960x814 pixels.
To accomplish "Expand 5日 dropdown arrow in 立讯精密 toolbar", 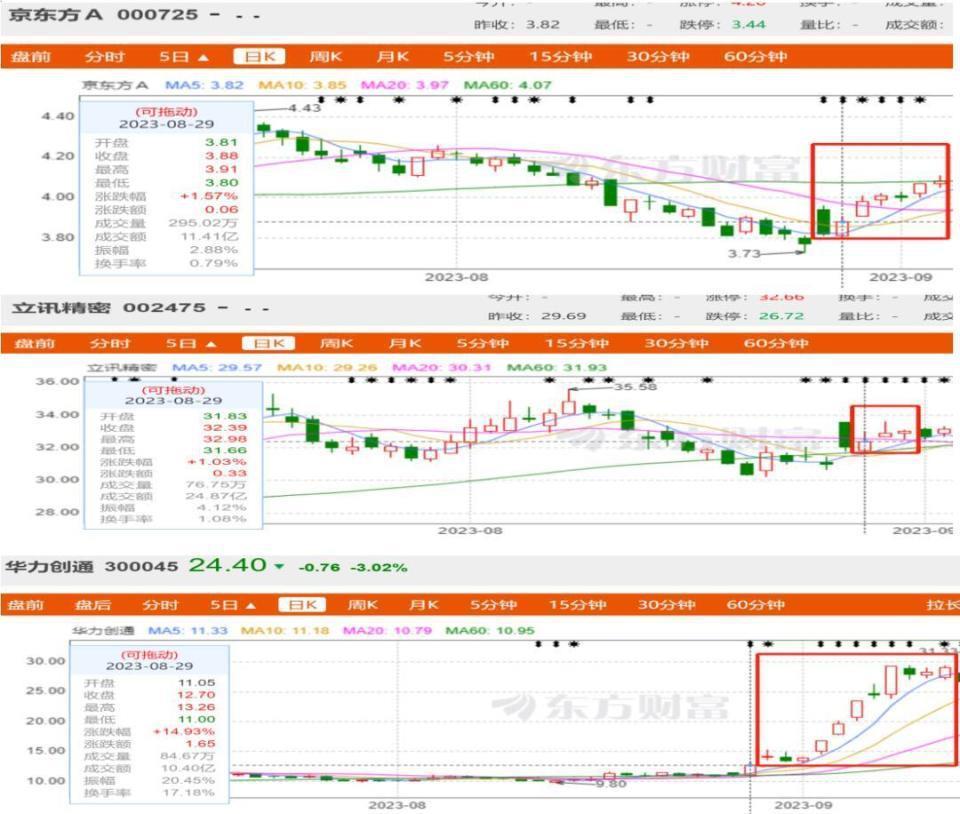I will (211, 344).
